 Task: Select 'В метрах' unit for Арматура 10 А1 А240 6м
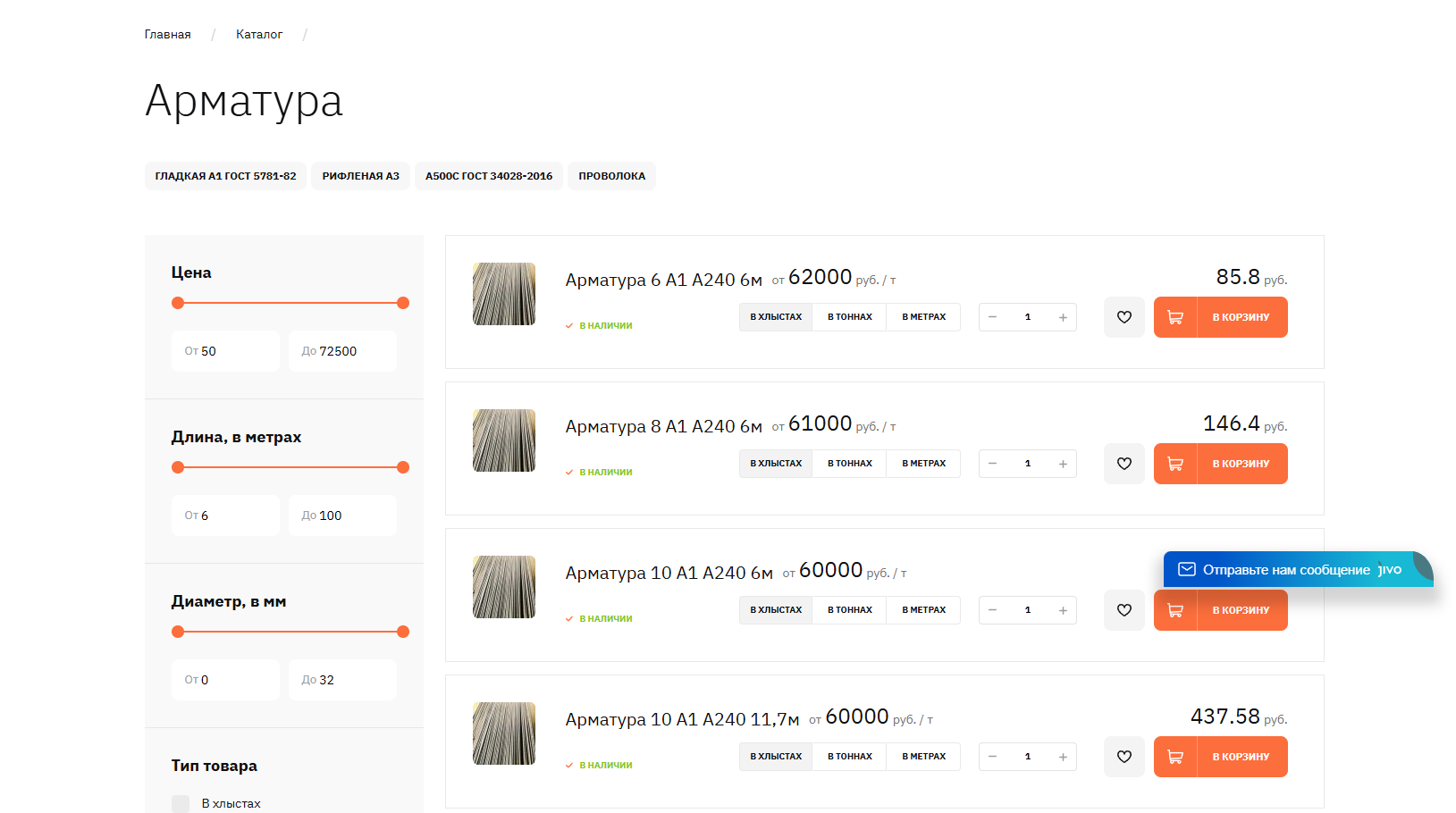click(x=923, y=610)
